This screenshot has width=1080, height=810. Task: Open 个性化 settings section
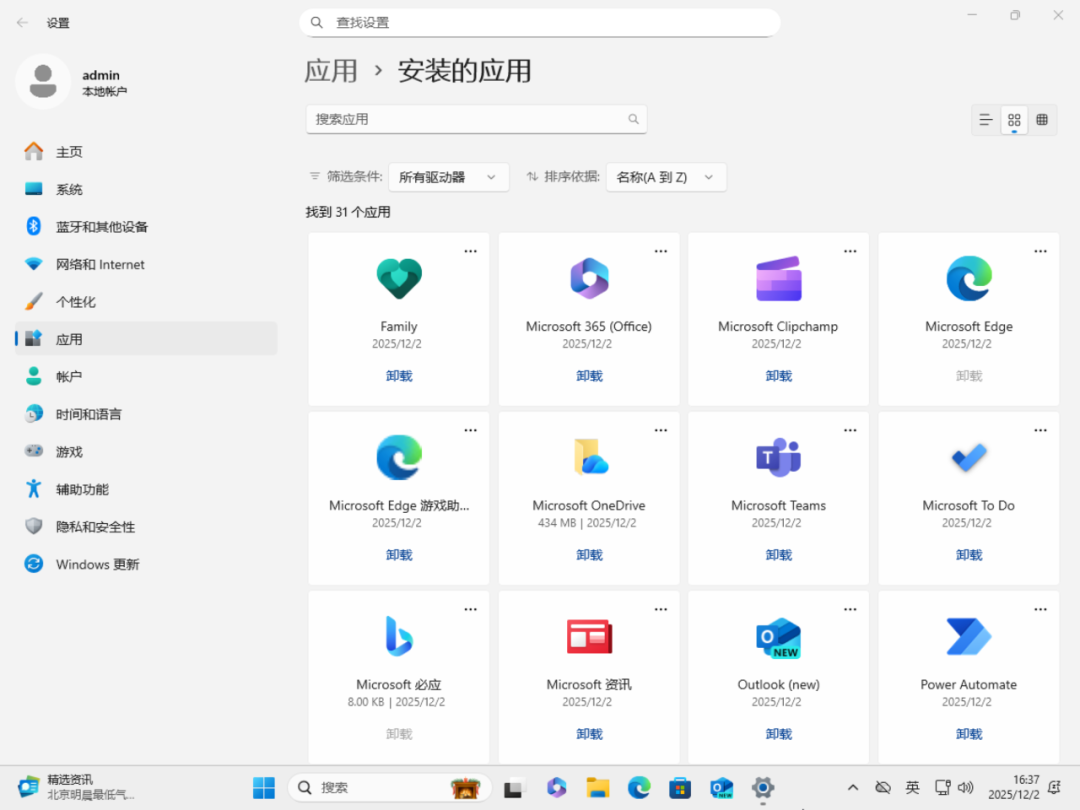(146, 302)
